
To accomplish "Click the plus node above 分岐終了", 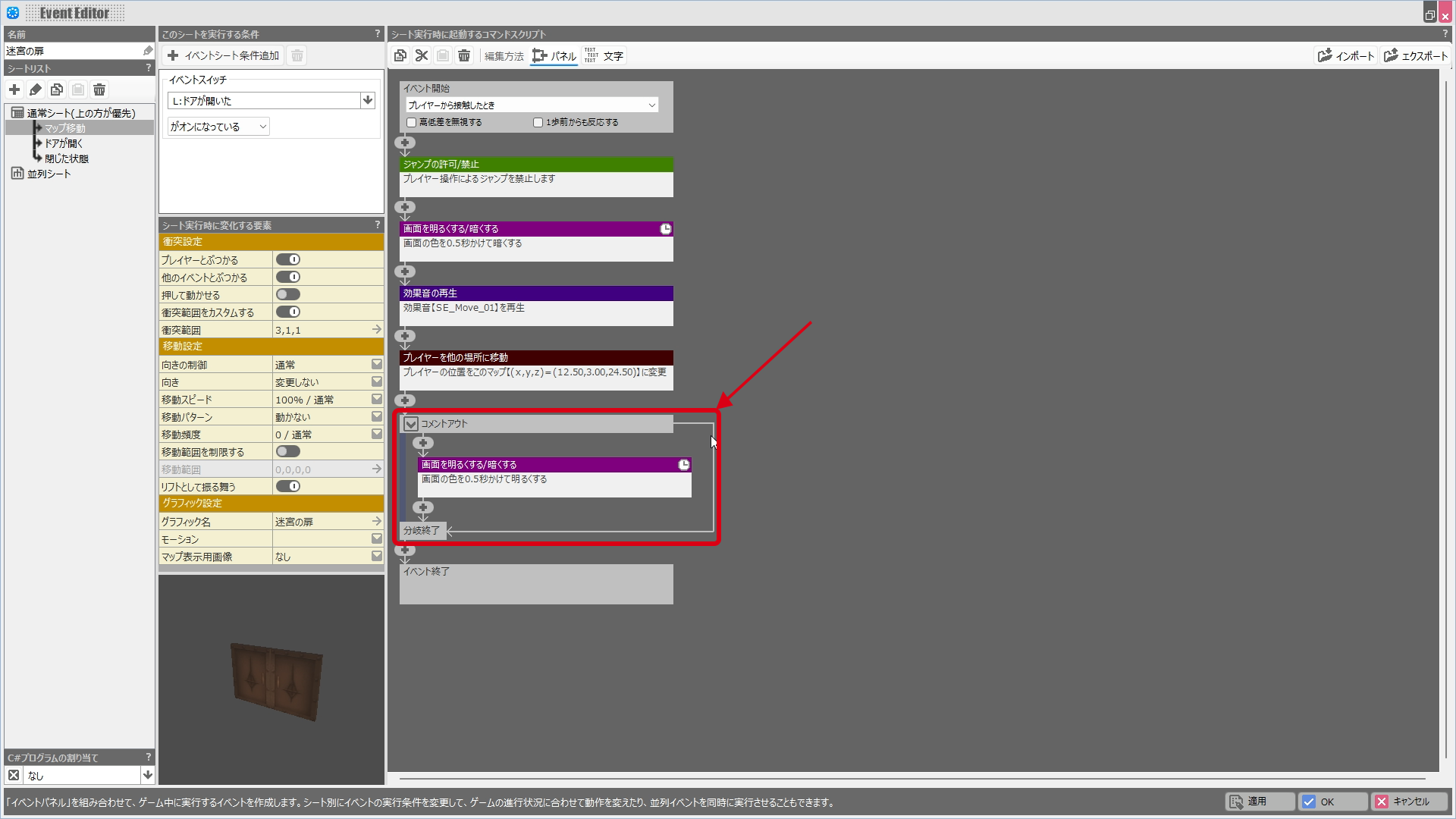I will (423, 507).
